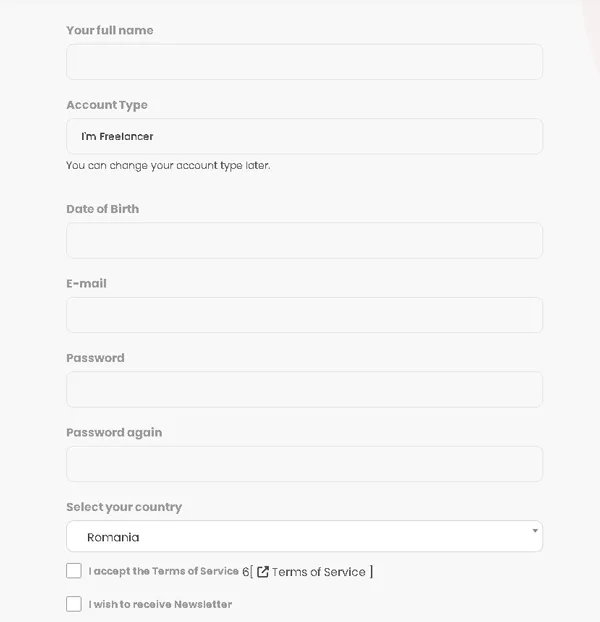Click the Select your country label
600x622 pixels.
124,507
